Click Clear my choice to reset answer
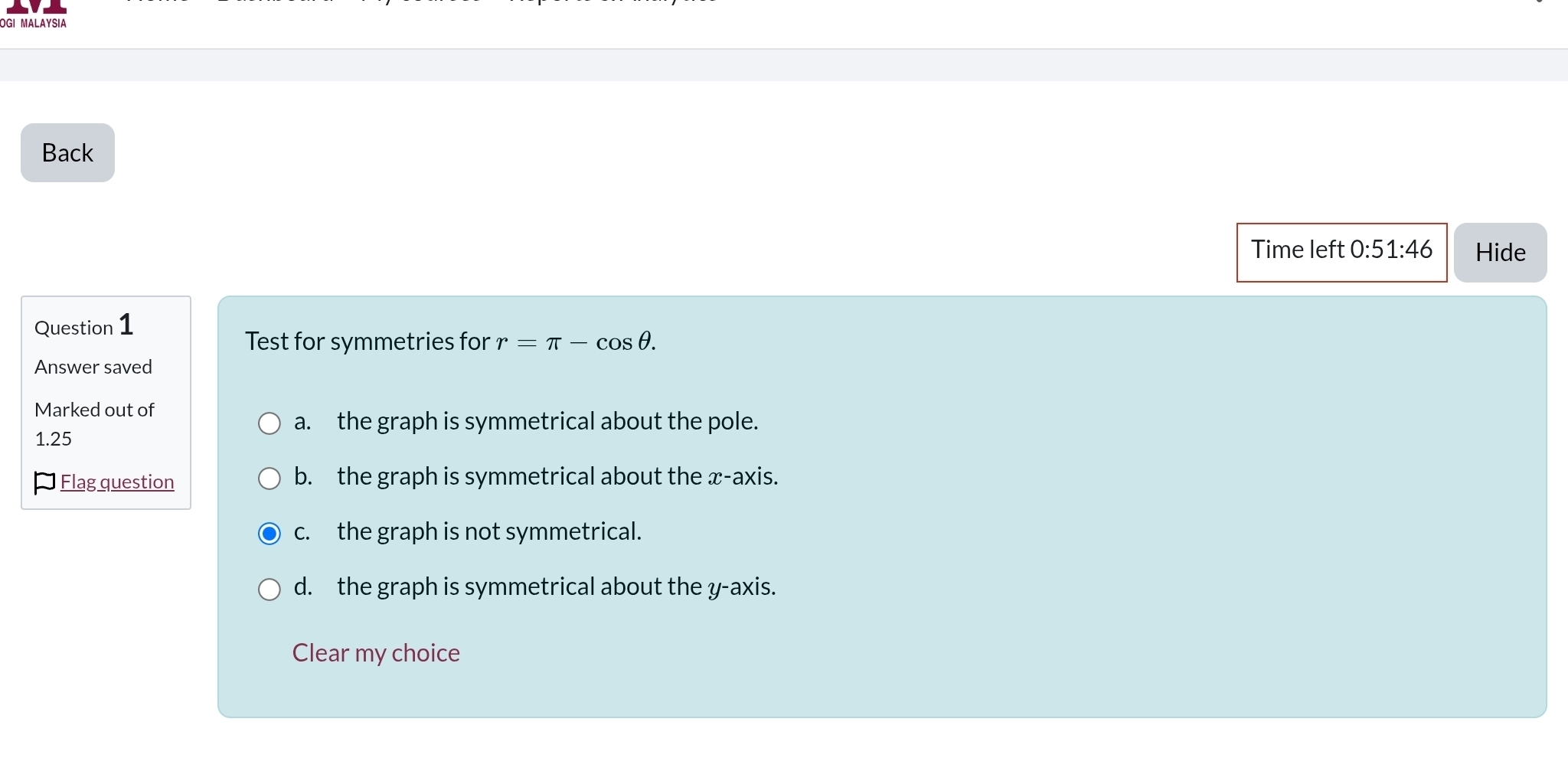 tap(375, 653)
